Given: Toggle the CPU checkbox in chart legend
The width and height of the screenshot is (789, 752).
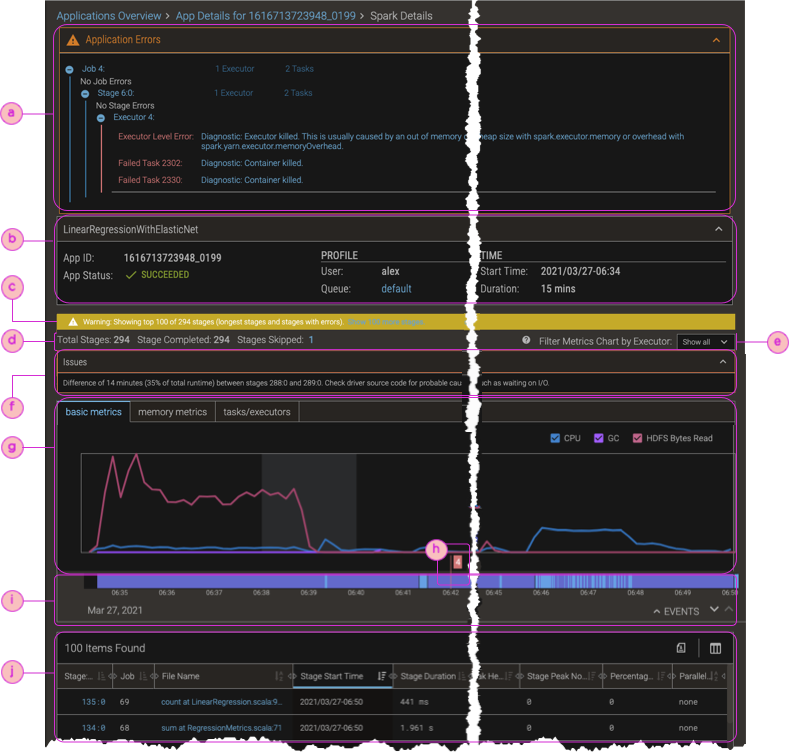Looking at the screenshot, I should 555,438.
